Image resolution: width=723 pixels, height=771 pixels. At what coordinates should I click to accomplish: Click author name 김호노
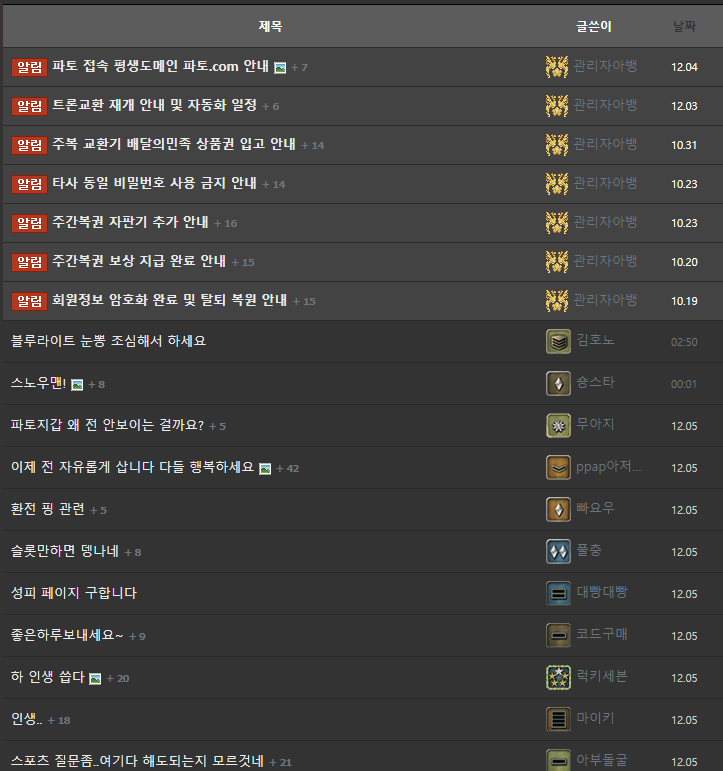(595, 340)
